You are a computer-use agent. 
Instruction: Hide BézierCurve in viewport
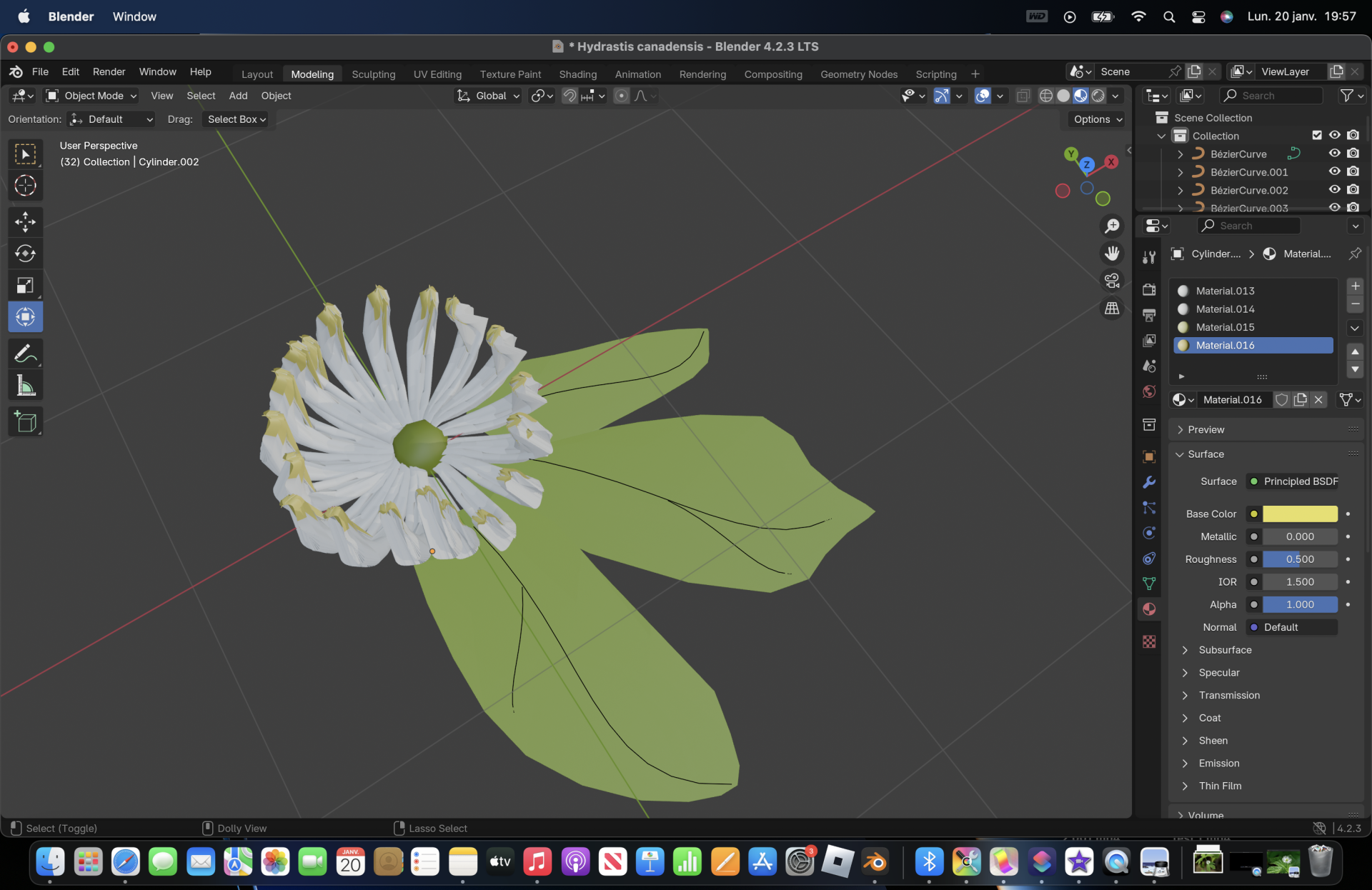pyautogui.click(x=1334, y=154)
